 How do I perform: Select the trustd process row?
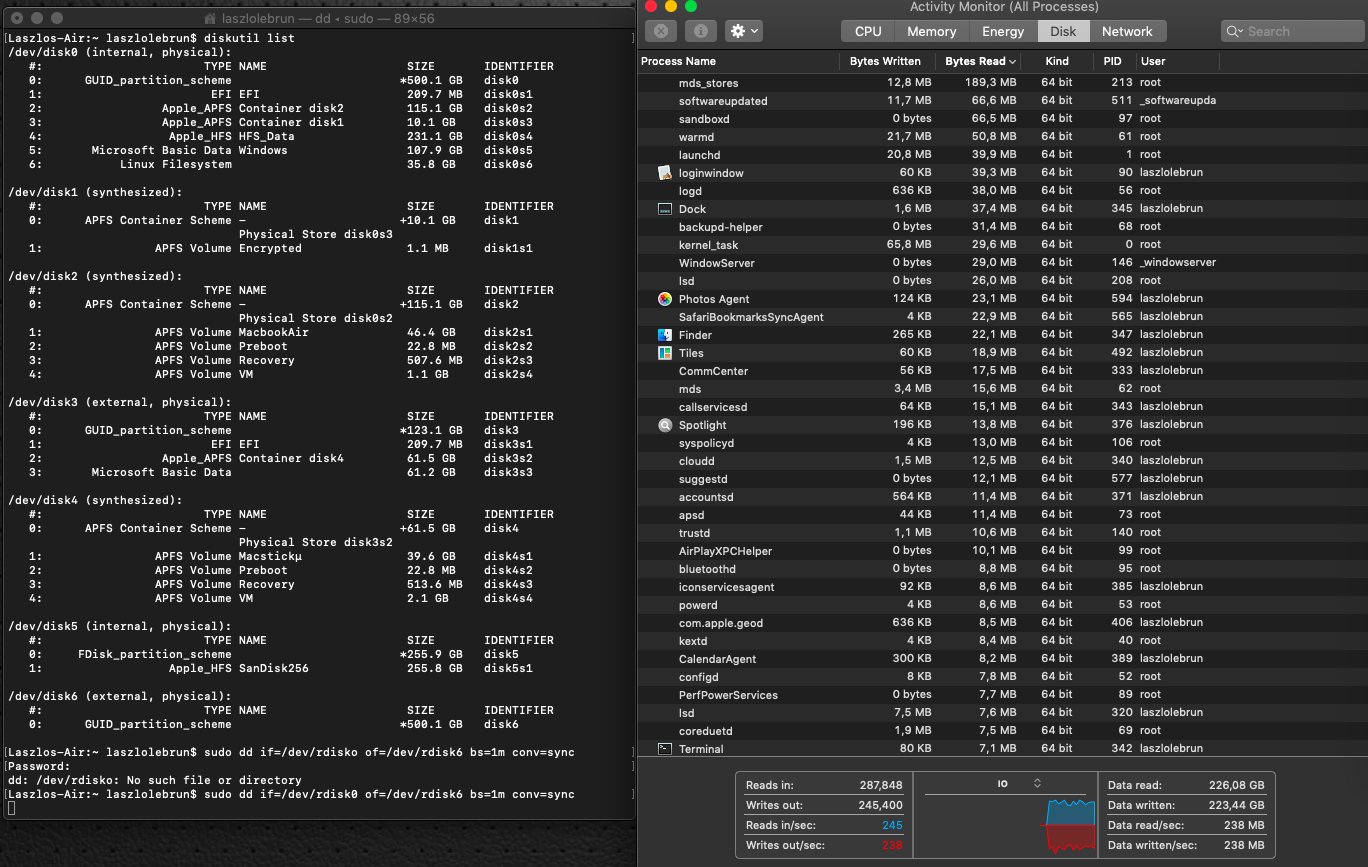(x=1003, y=533)
